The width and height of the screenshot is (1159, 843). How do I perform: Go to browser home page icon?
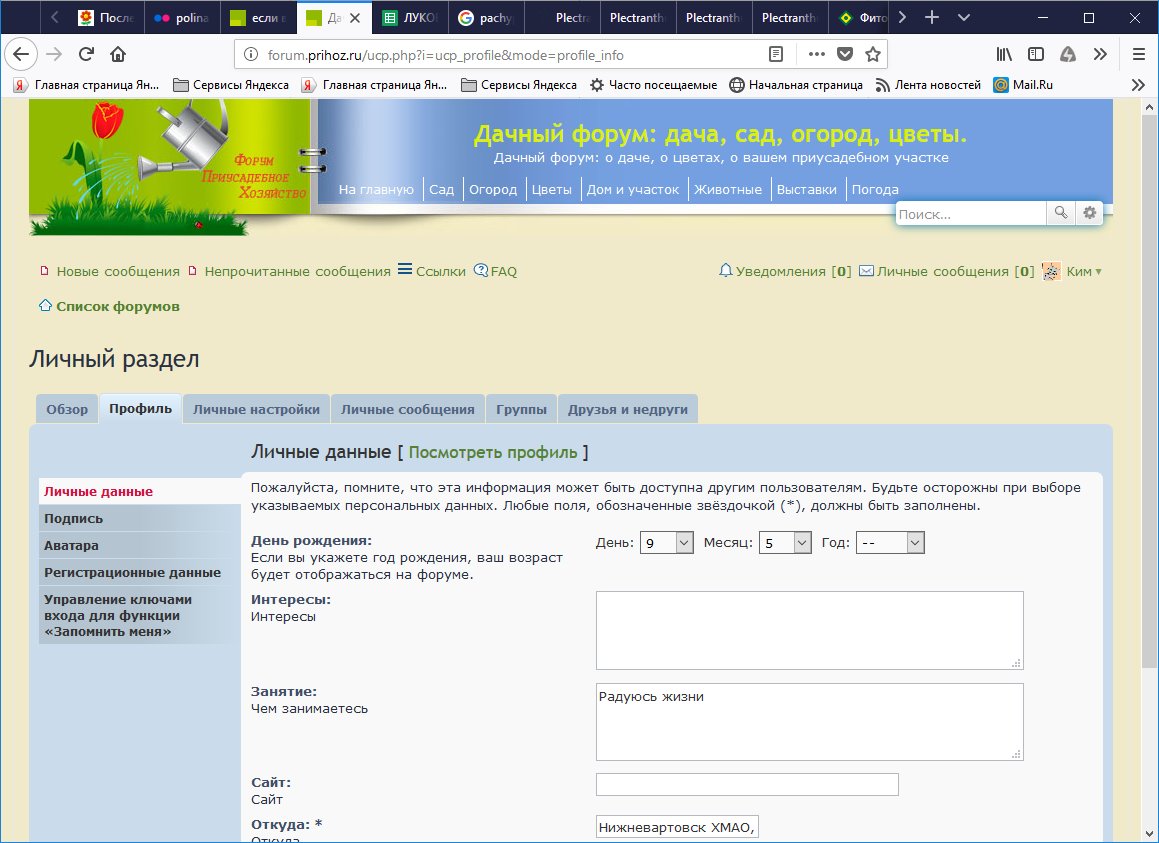click(x=118, y=54)
